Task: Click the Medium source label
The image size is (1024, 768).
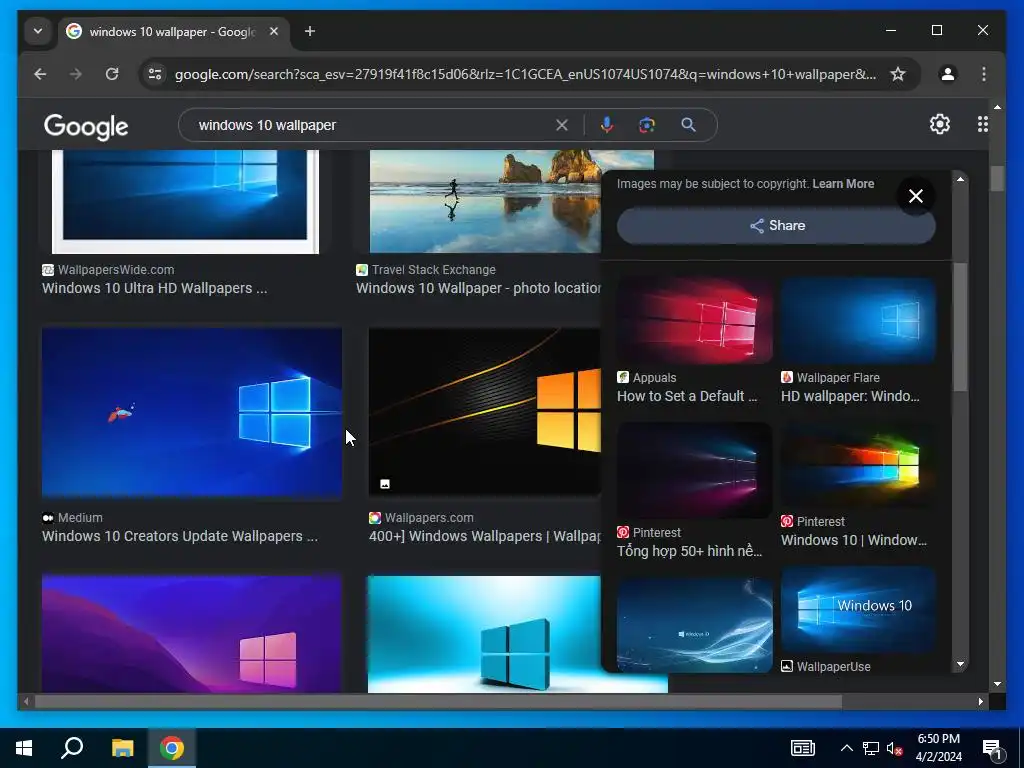Action: pyautogui.click(x=72, y=518)
